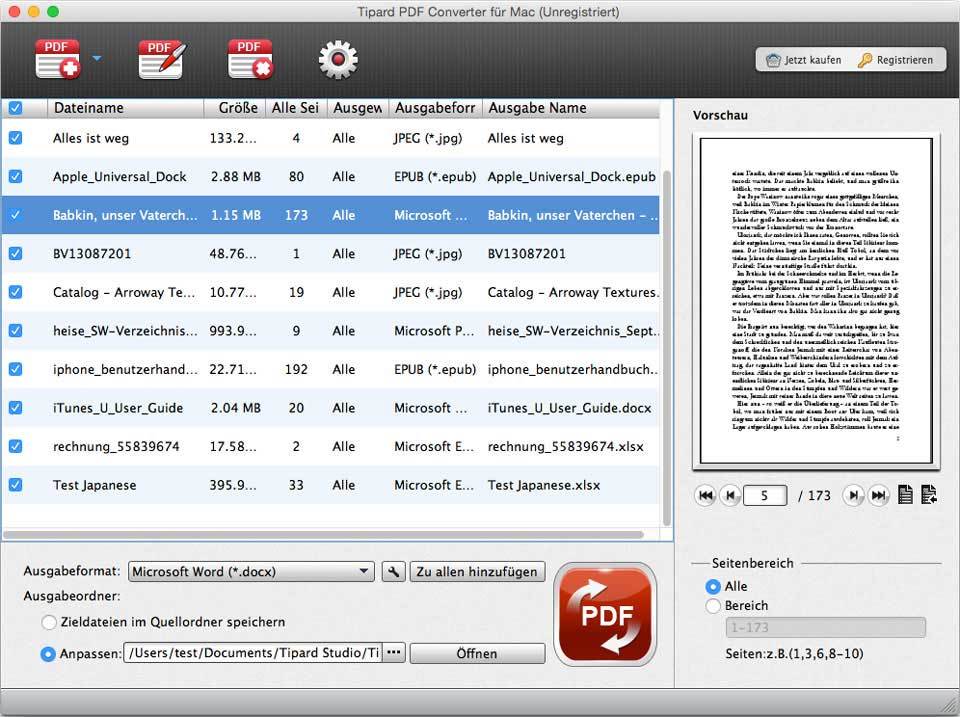Click the Rename PDF pen icon

[x=162, y=59]
